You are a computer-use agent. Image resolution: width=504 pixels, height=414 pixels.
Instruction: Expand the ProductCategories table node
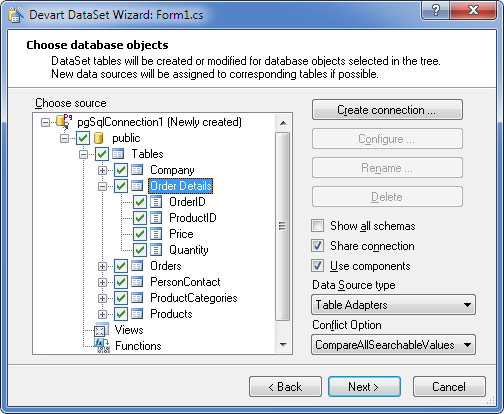(x=102, y=298)
